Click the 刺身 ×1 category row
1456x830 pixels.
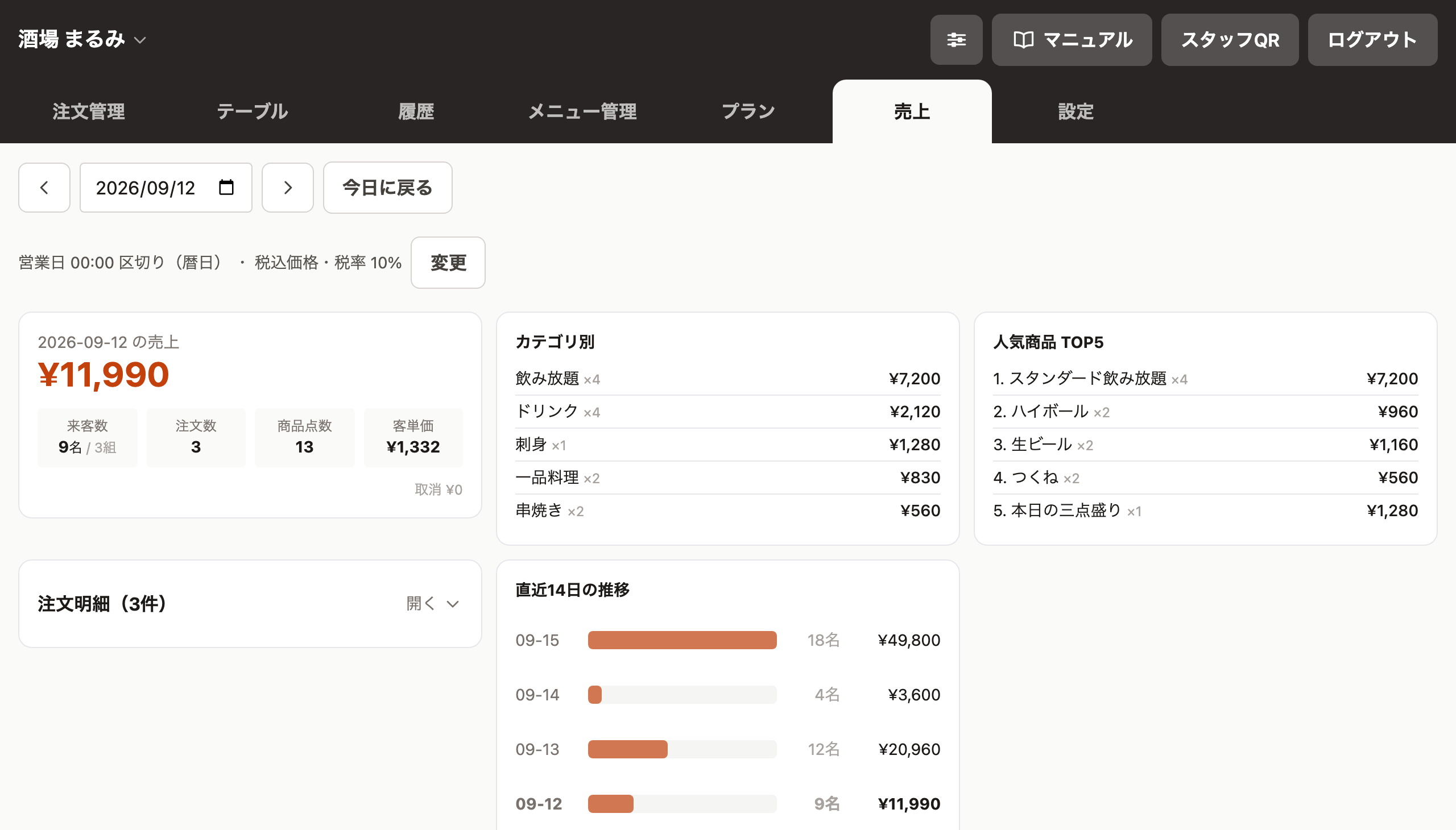(x=727, y=445)
